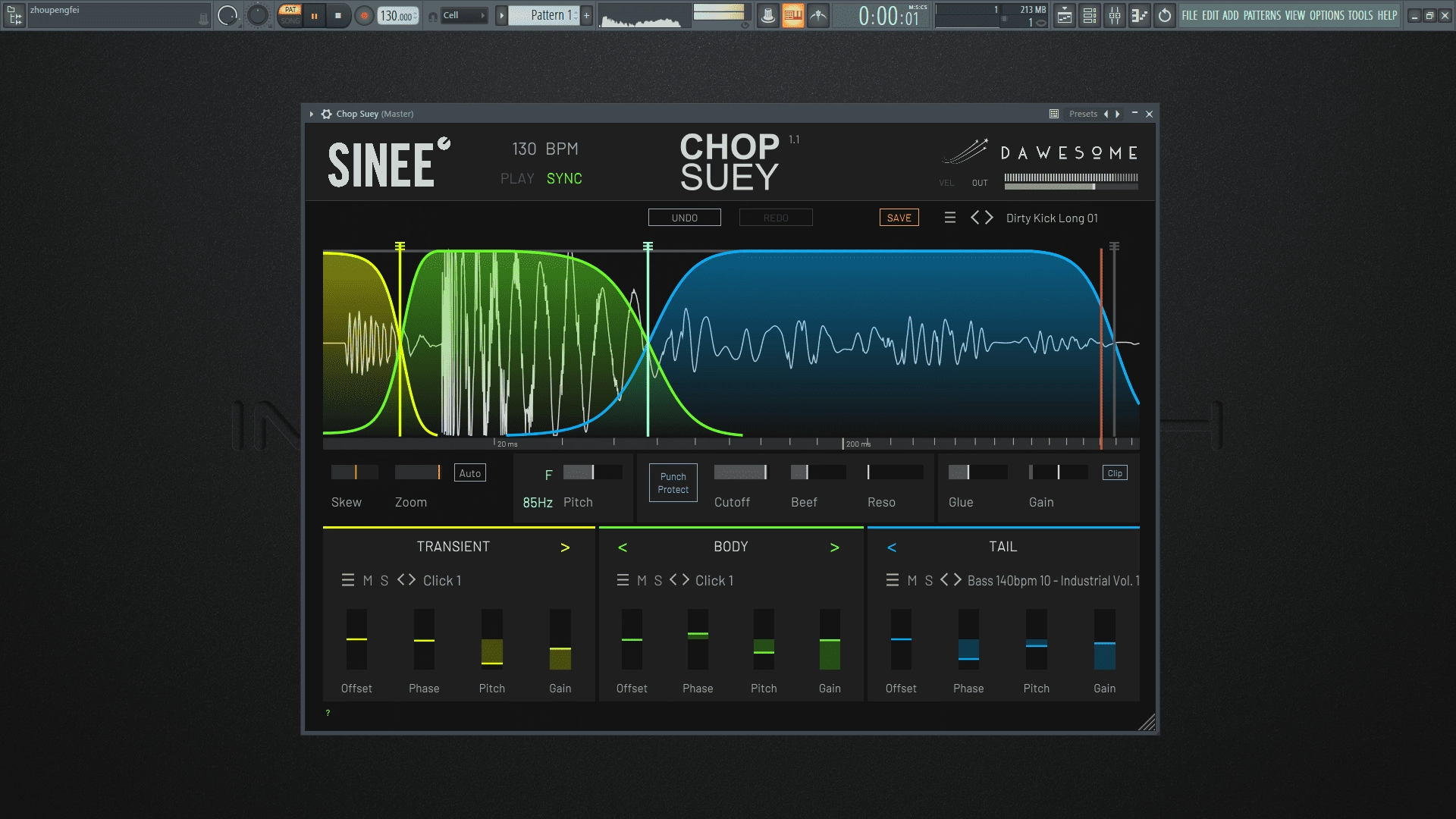Open the piano roll icon

point(1139,15)
